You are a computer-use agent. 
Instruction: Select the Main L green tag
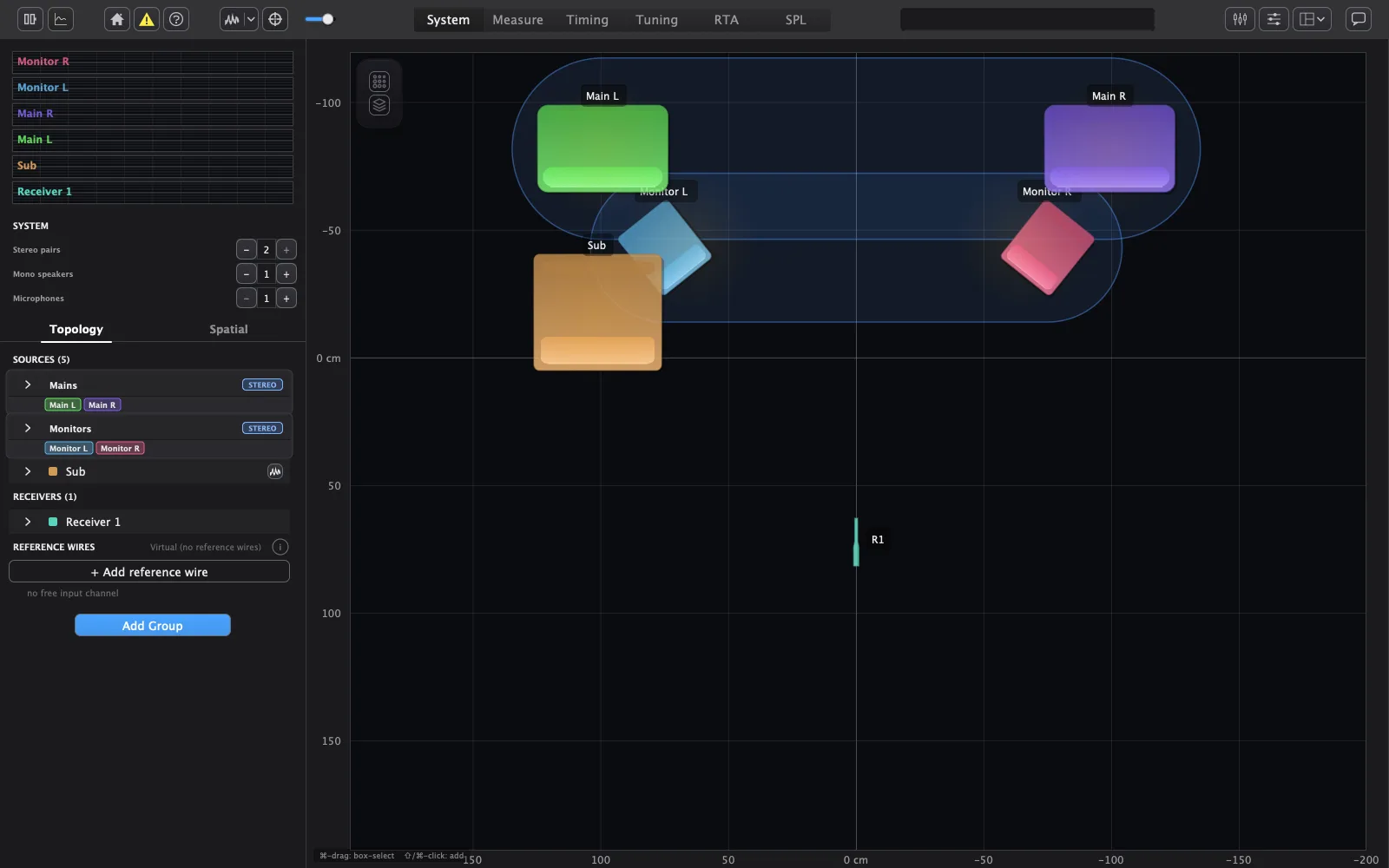coord(63,405)
